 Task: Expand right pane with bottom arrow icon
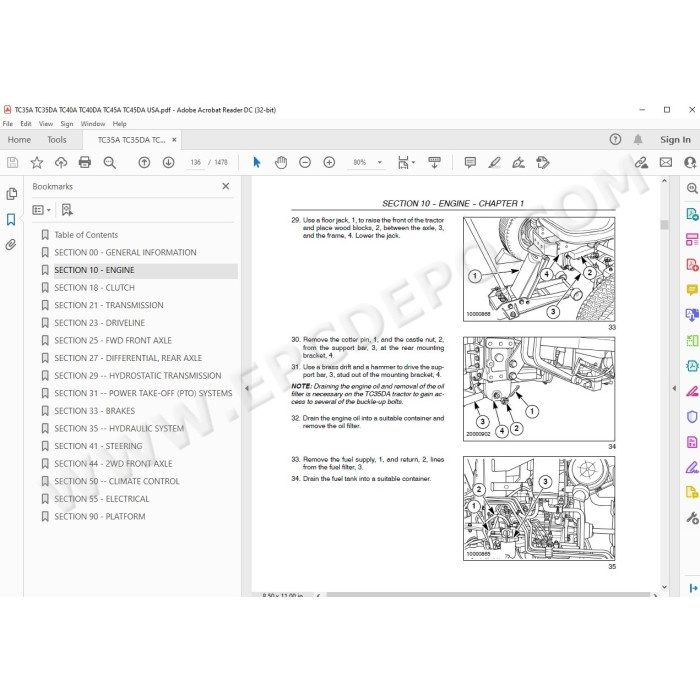(693, 588)
